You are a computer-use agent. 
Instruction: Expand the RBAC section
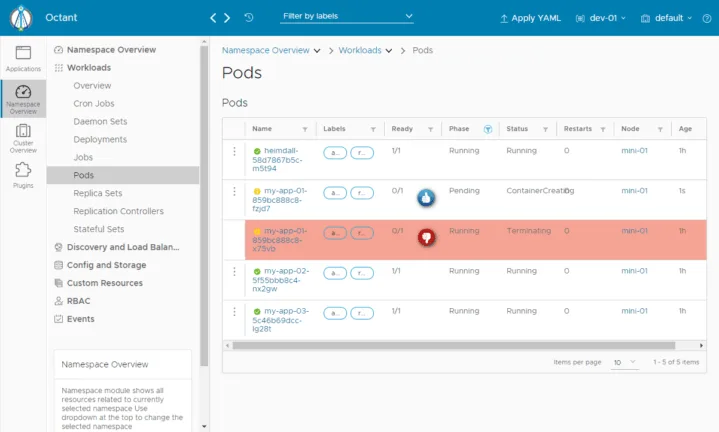[78, 301]
